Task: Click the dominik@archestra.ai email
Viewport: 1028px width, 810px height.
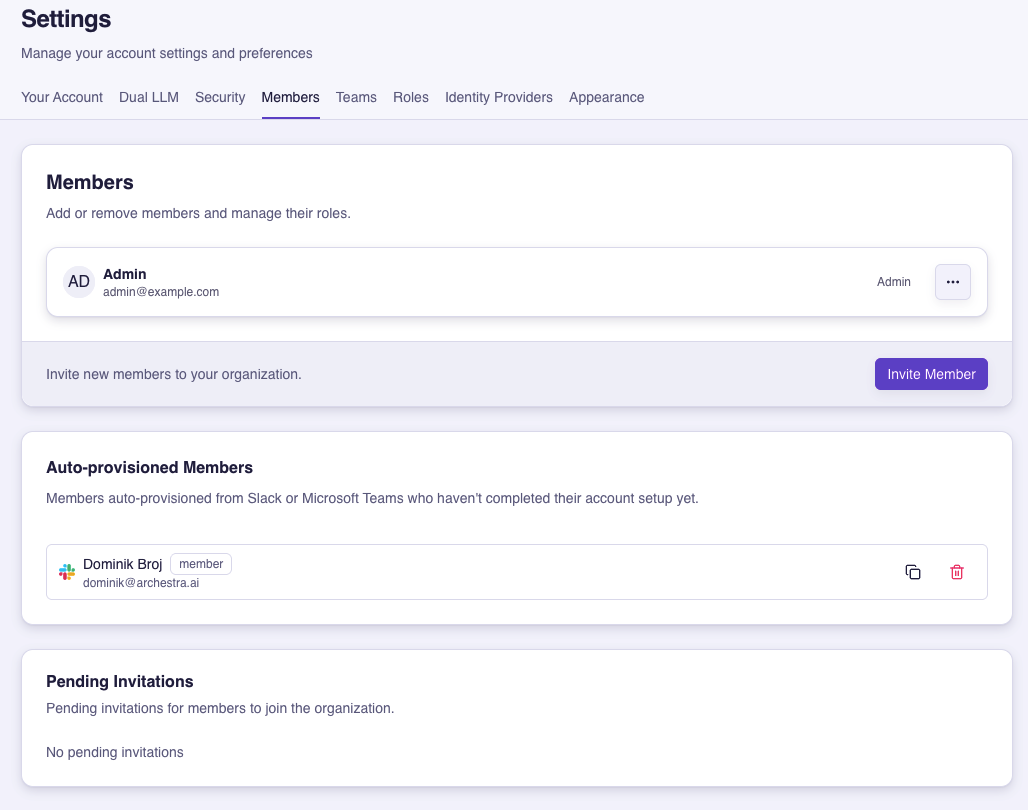Action: pos(141,583)
